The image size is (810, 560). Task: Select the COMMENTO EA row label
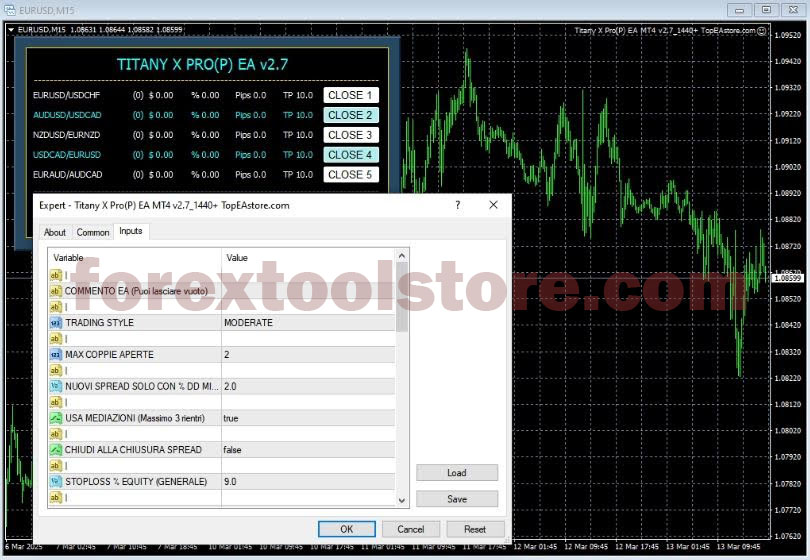click(136, 291)
